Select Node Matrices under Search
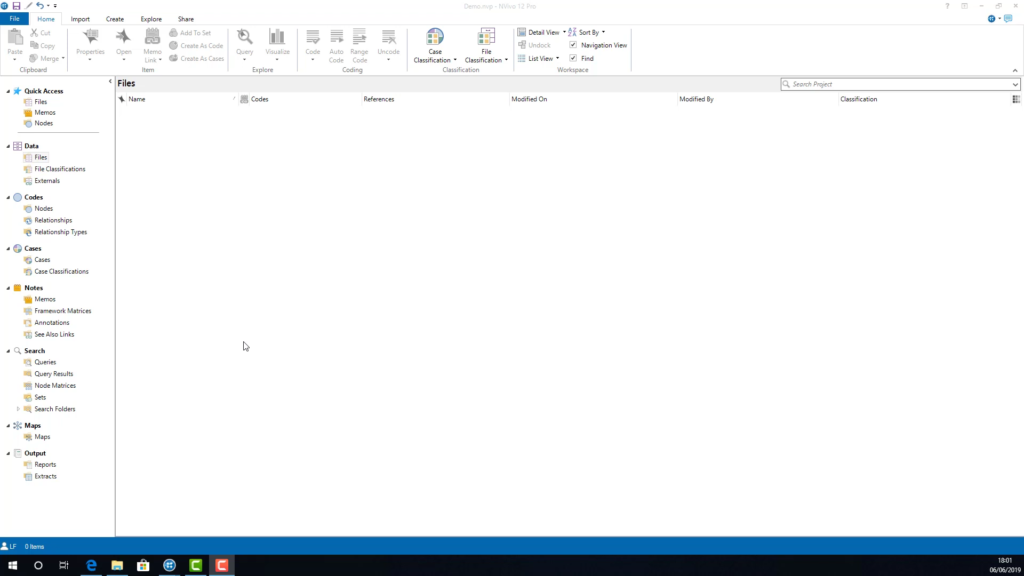 tap(55, 386)
